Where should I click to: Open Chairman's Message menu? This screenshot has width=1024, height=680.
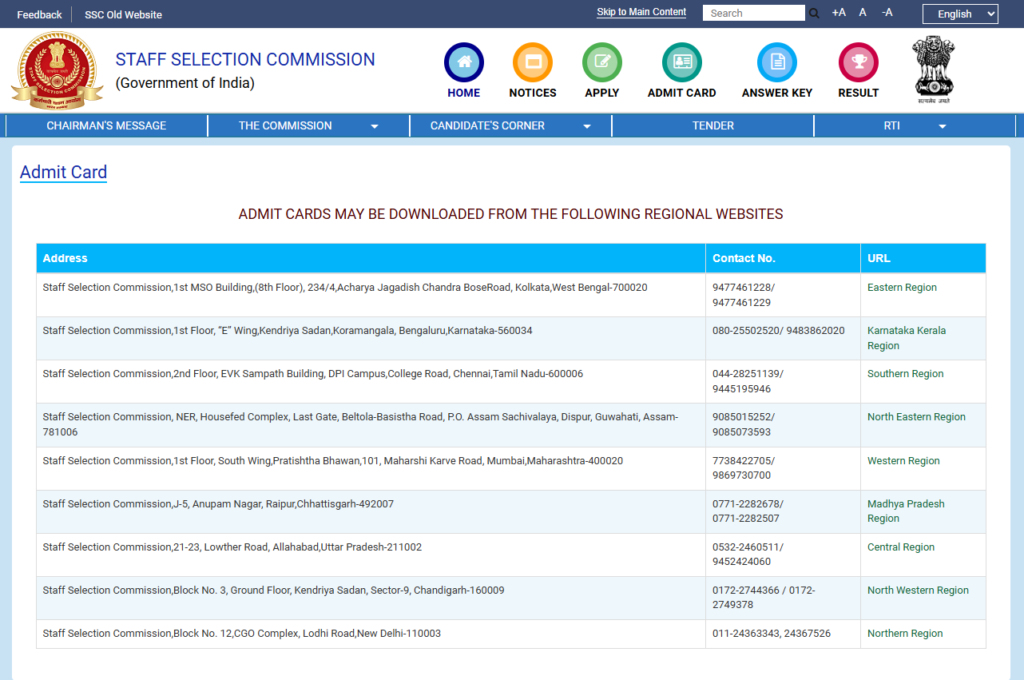click(106, 125)
